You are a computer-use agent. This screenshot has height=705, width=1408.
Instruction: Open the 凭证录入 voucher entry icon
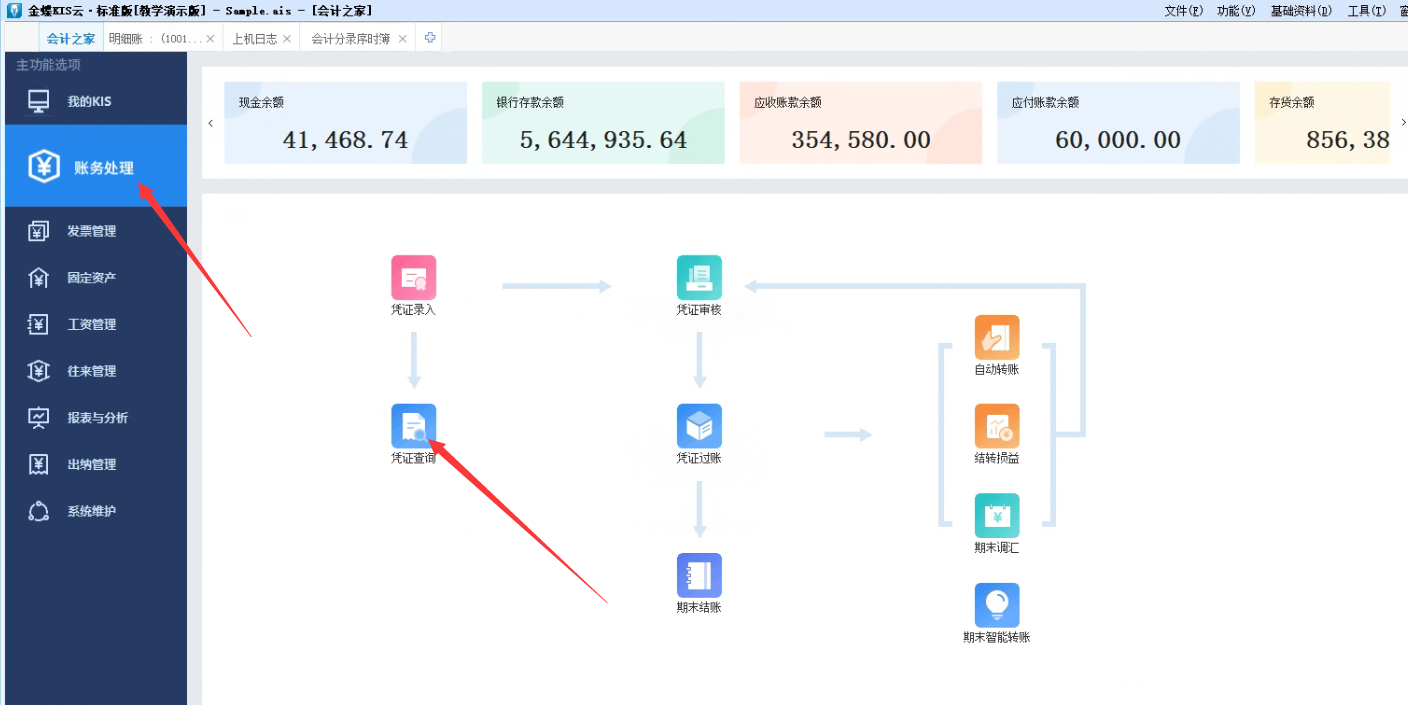pyautogui.click(x=413, y=278)
